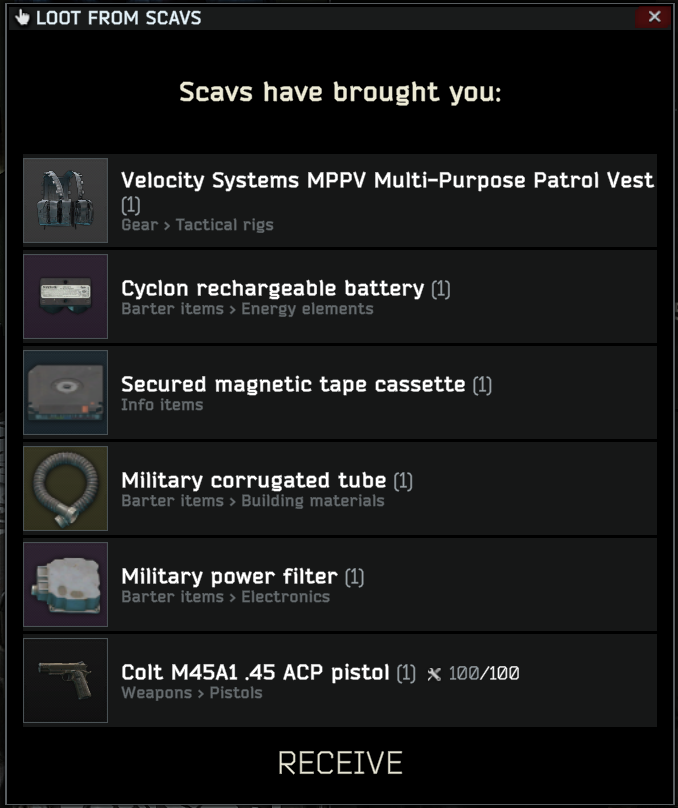The image size is (678, 808).
Task: Click the durability wrench icon beside 100/100
Action: (434, 674)
